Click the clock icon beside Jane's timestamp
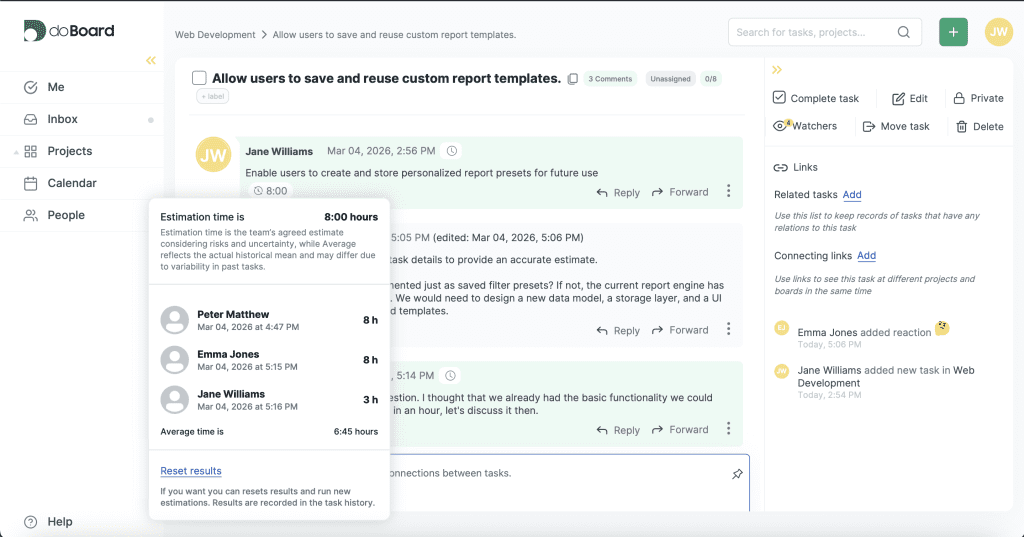Viewport: 1024px width, 537px height. pyautogui.click(x=452, y=151)
